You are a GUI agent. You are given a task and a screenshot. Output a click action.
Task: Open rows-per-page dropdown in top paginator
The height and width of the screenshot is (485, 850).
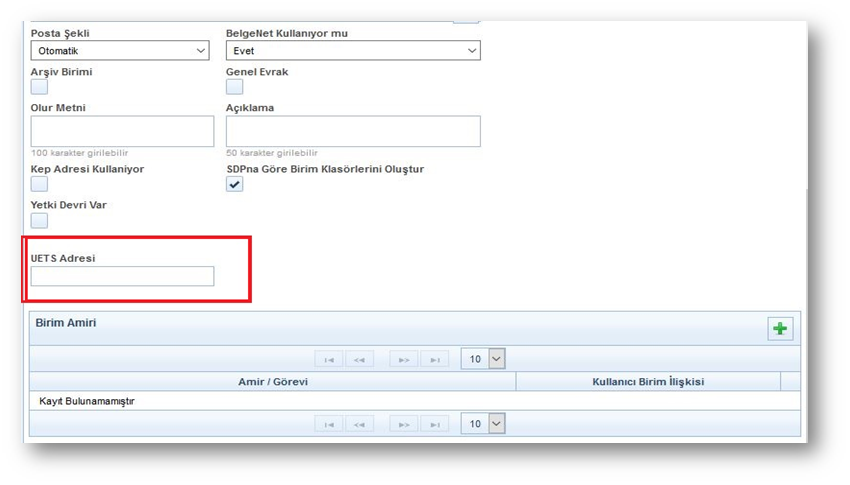tap(483, 359)
